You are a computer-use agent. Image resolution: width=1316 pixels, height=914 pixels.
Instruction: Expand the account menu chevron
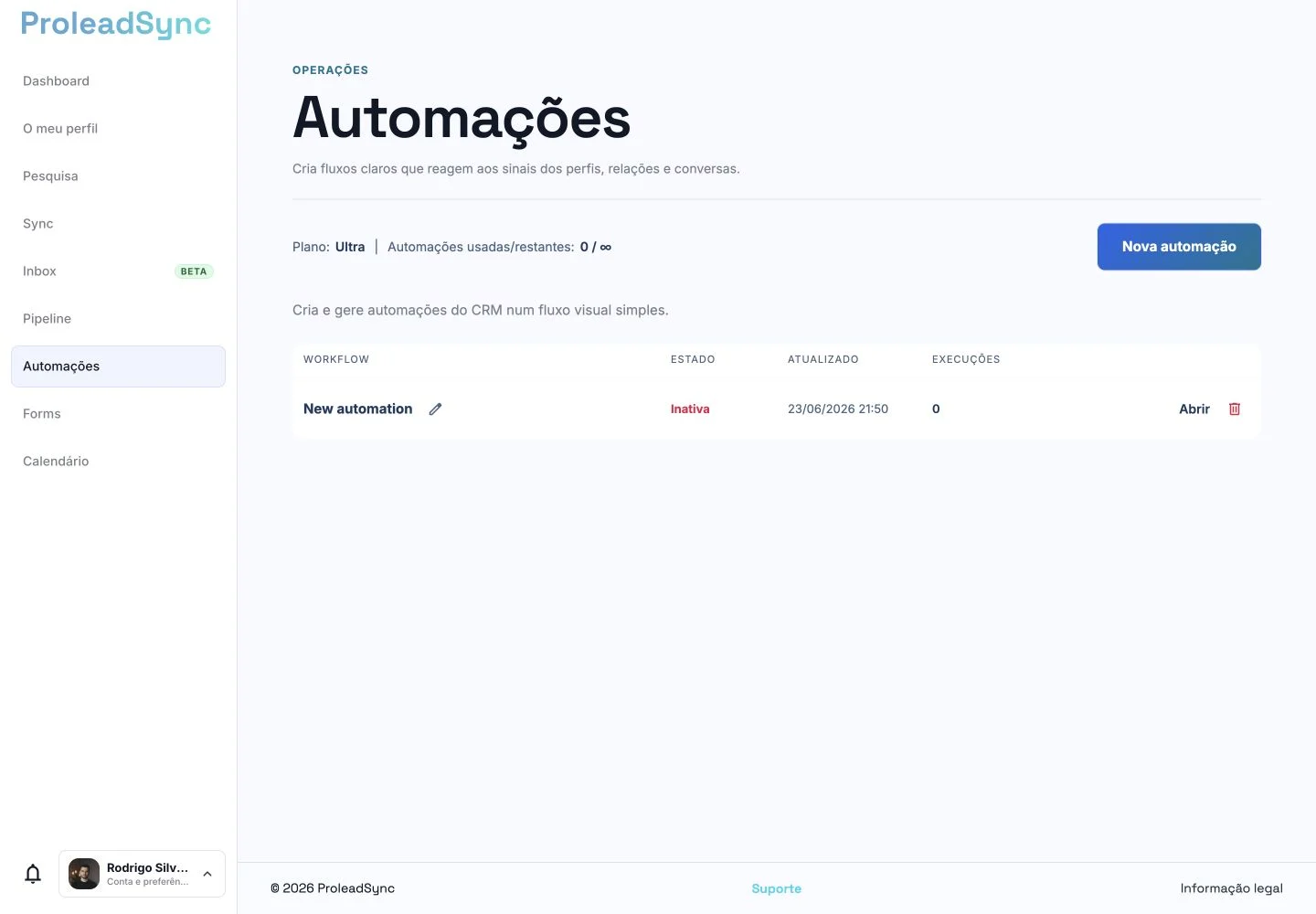207,874
